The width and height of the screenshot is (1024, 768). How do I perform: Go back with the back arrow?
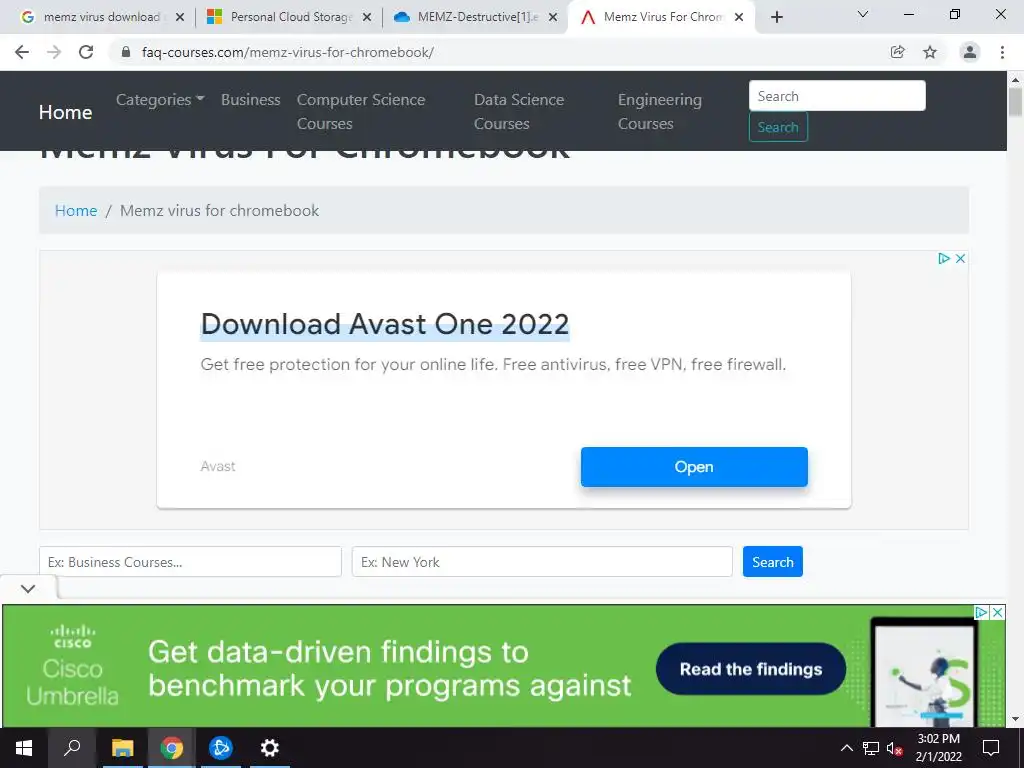pyautogui.click(x=22, y=52)
